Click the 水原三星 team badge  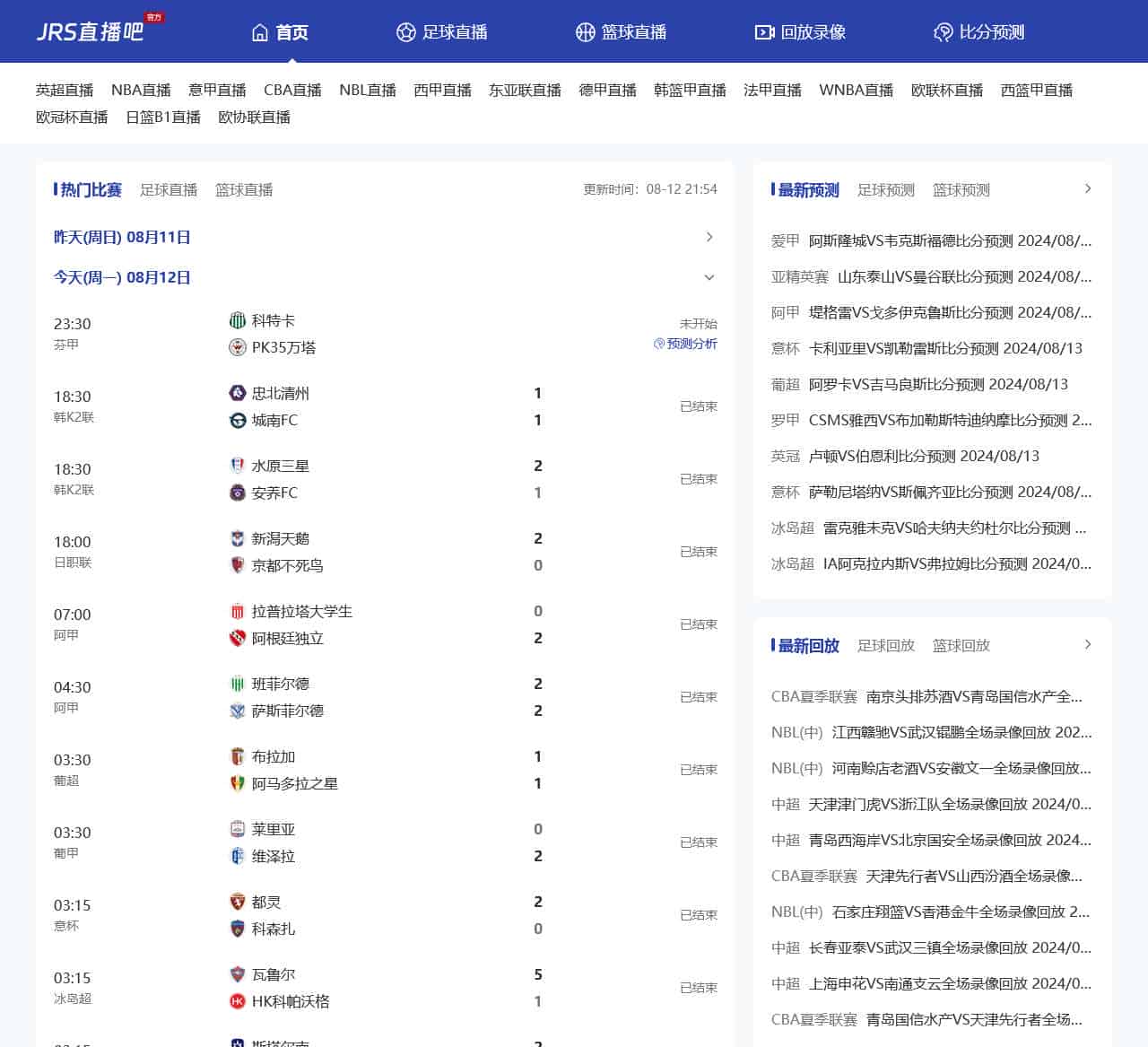pos(238,466)
